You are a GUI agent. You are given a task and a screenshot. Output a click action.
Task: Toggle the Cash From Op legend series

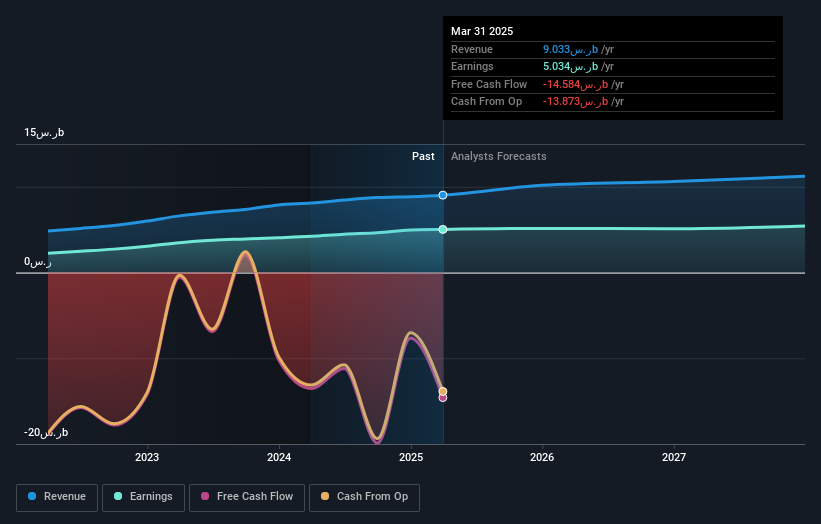[364, 497]
